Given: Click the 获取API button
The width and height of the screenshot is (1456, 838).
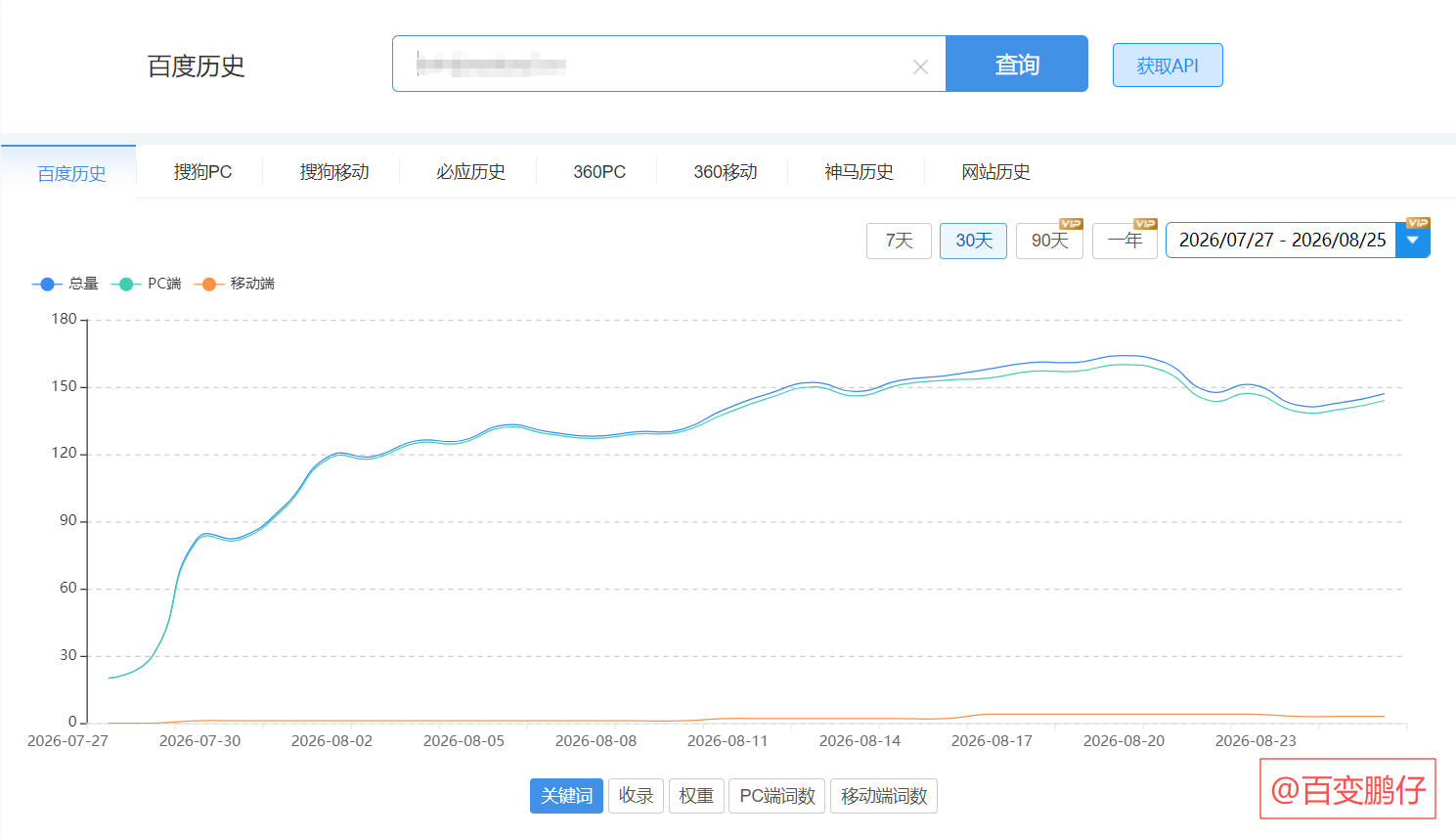Looking at the screenshot, I should 1168,66.
